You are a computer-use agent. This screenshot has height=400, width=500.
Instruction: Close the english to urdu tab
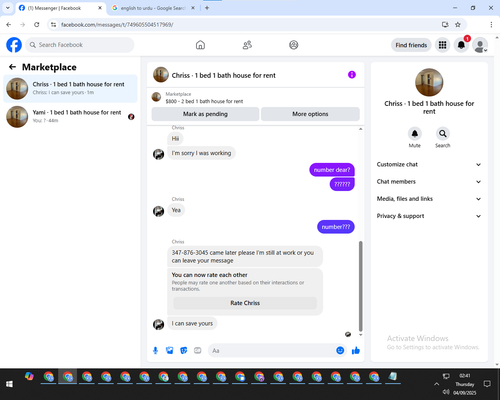point(193,8)
